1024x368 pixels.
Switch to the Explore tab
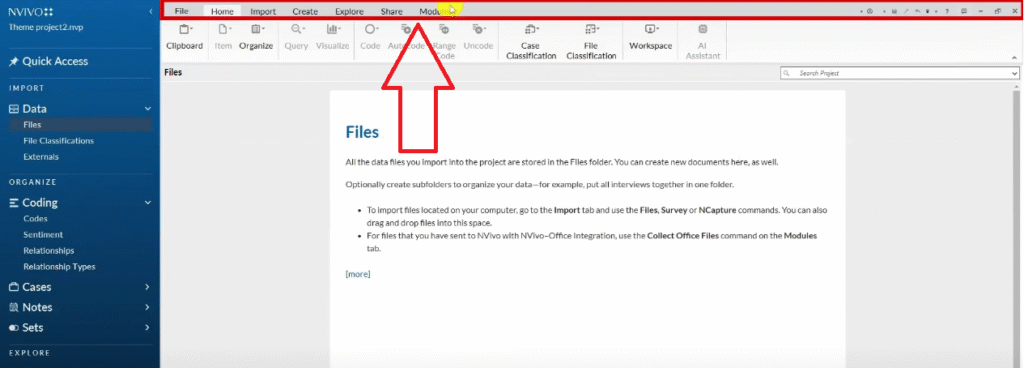349,11
